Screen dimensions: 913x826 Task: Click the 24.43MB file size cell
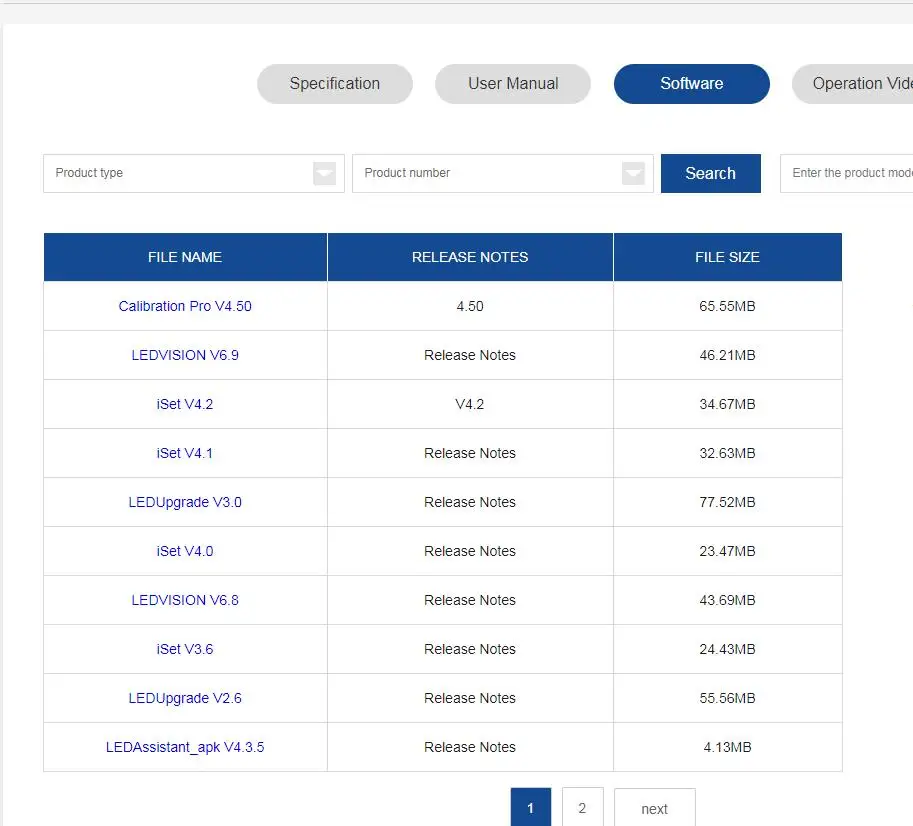[x=727, y=649]
